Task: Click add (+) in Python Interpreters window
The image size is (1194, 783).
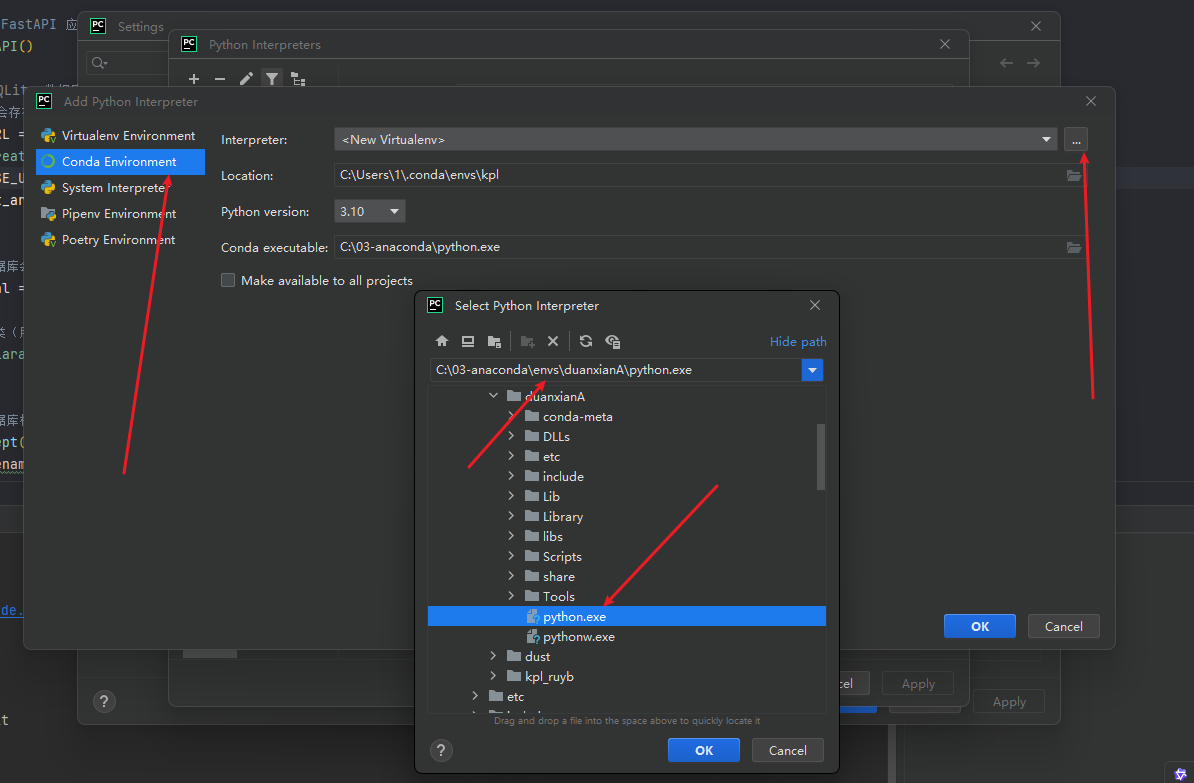Action: coord(194,79)
